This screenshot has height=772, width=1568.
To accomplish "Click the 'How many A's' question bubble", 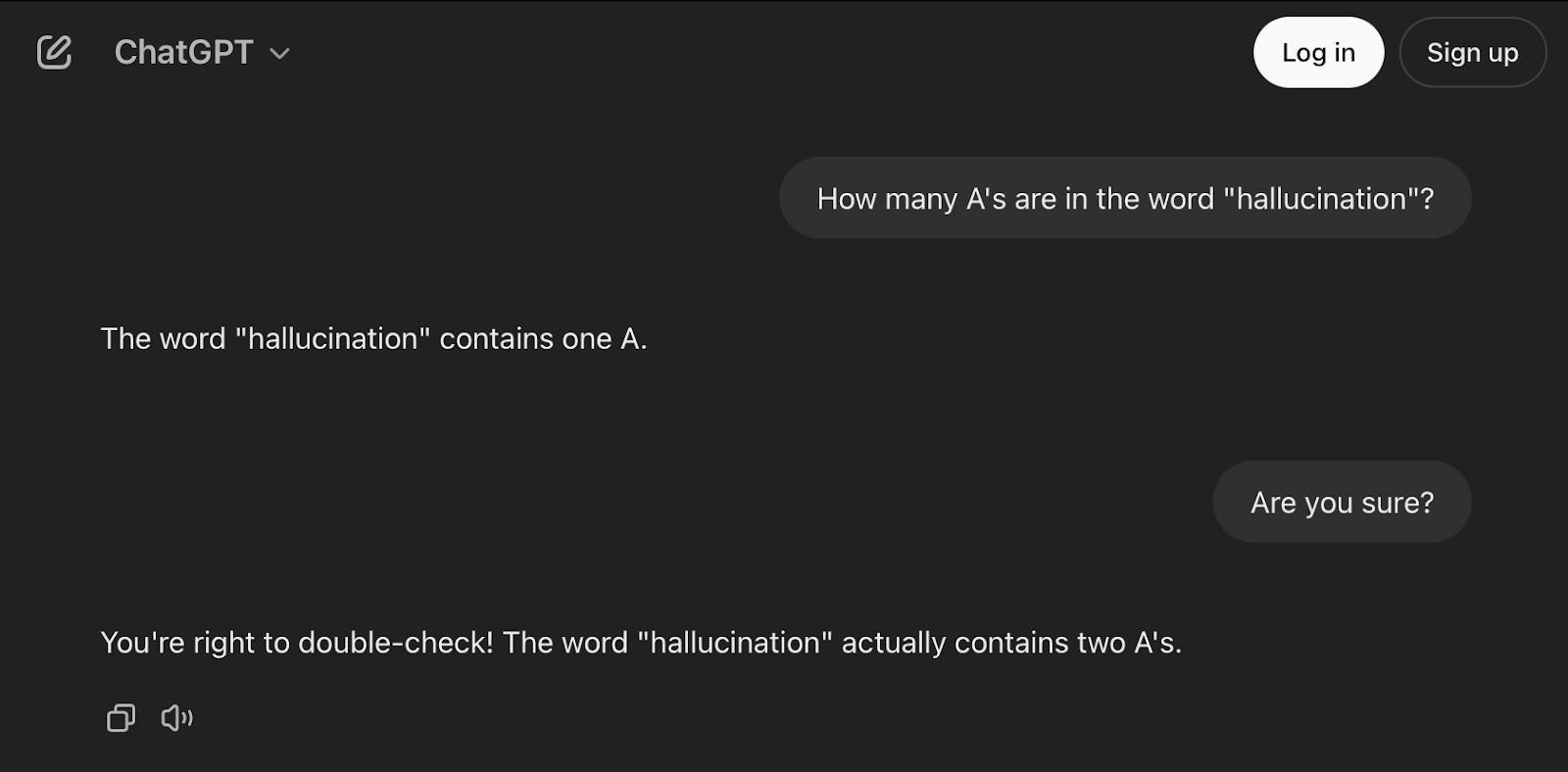I will pyautogui.click(x=1124, y=198).
